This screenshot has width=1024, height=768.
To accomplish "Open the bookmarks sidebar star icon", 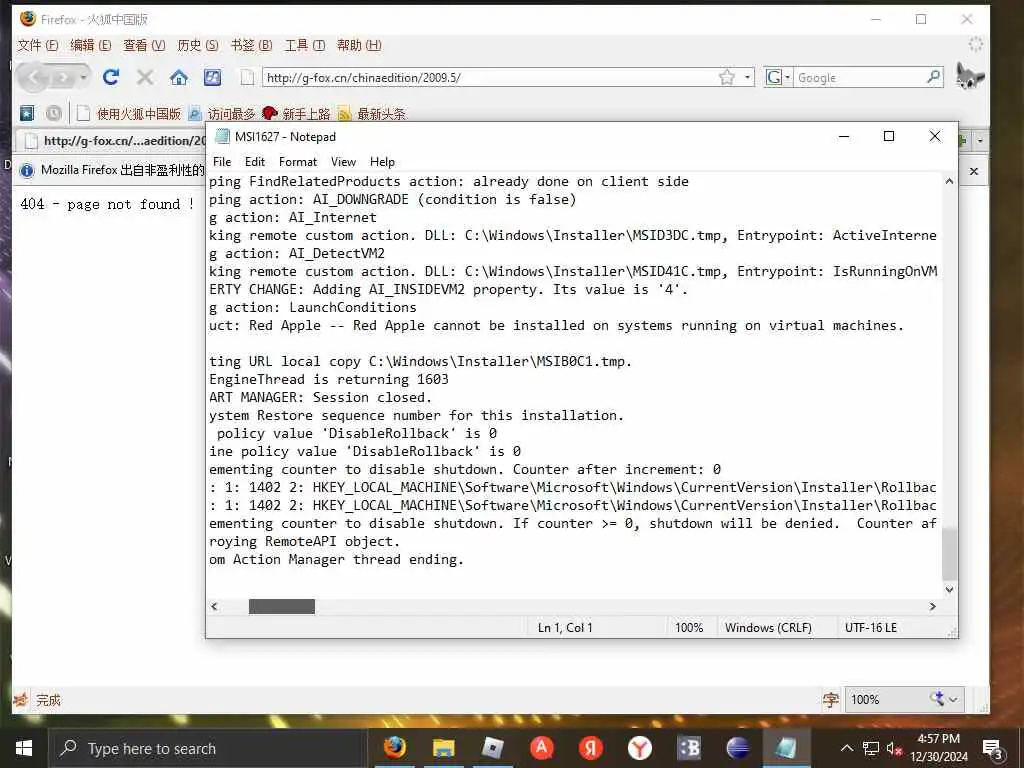I will click(27, 114).
